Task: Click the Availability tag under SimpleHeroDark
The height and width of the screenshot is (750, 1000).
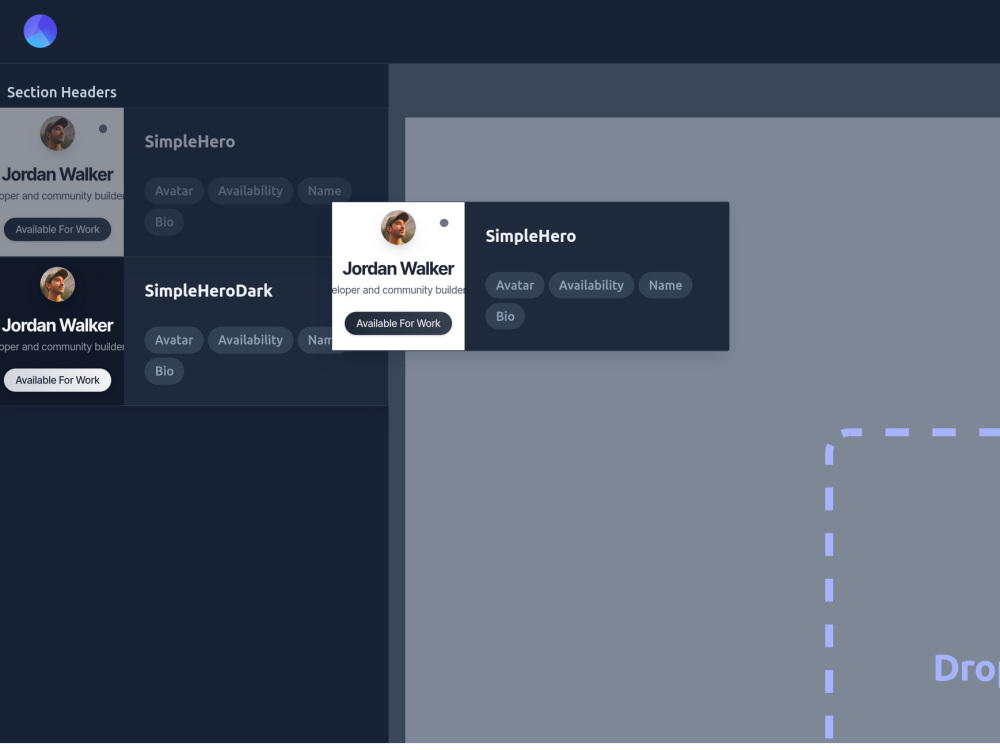Action: point(250,340)
